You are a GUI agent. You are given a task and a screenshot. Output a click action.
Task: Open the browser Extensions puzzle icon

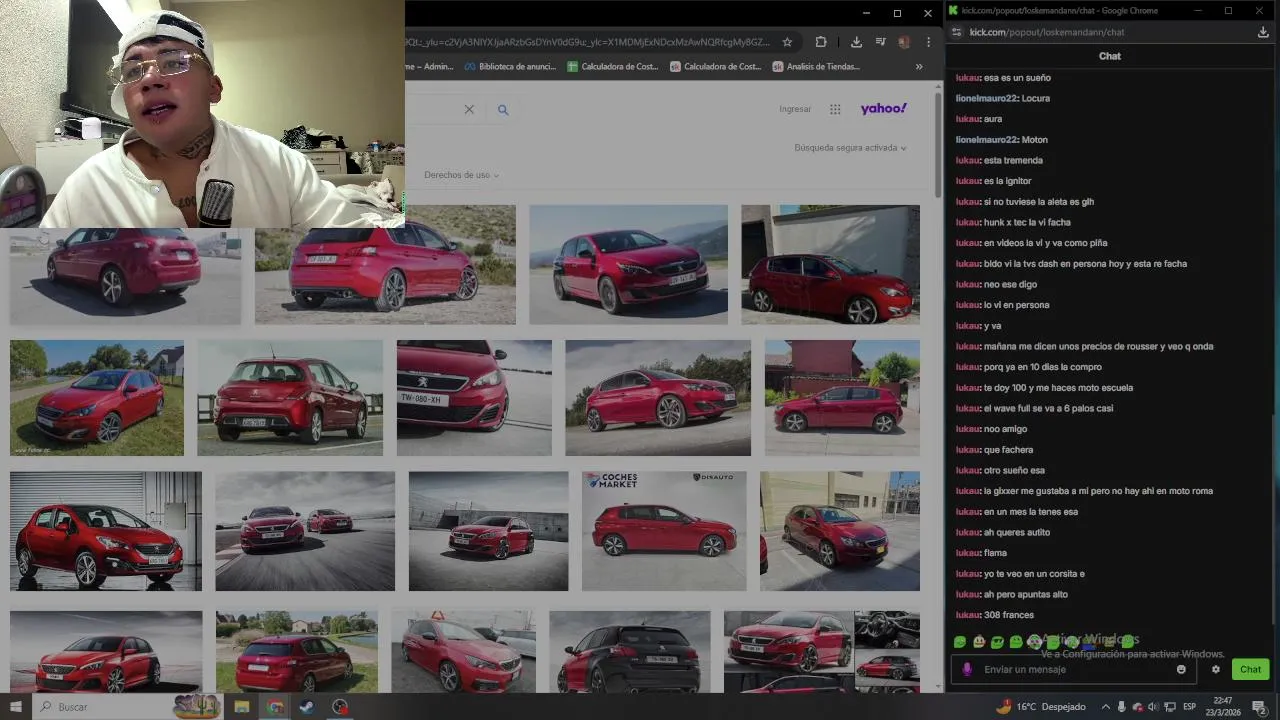821,42
